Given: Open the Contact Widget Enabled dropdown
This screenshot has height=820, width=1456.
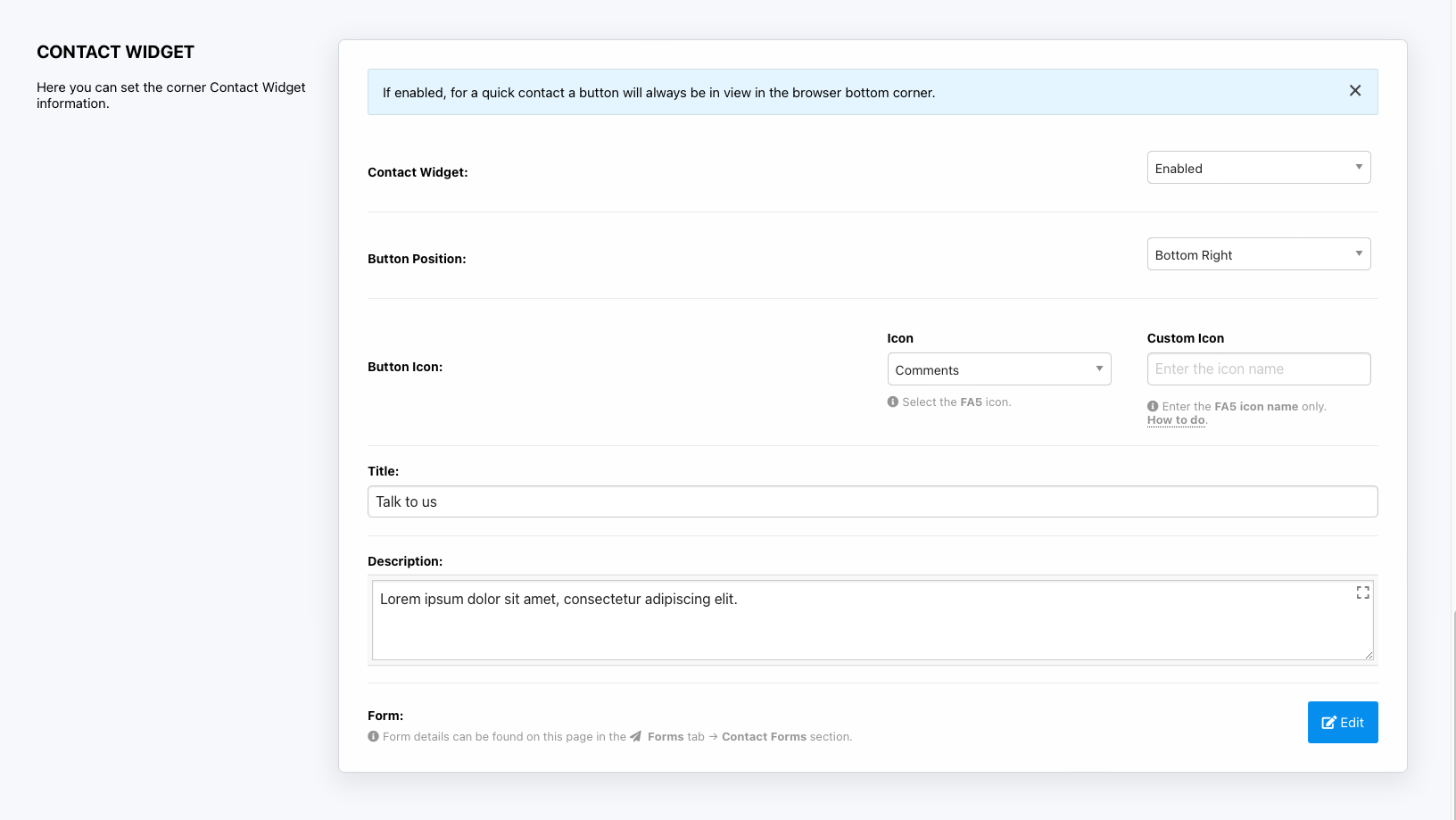Looking at the screenshot, I should click(x=1258, y=168).
